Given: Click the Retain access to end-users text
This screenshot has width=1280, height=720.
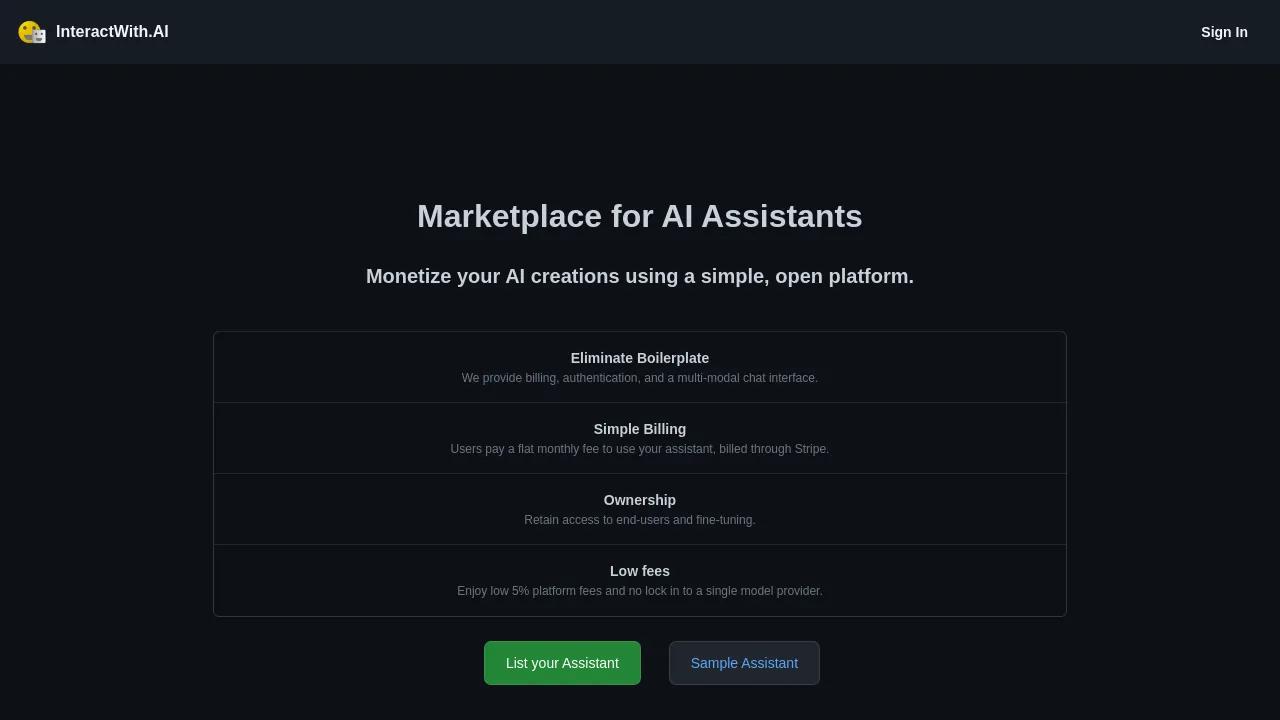Looking at the screenshot, I should pyautogui.click(x=640, y=520).
